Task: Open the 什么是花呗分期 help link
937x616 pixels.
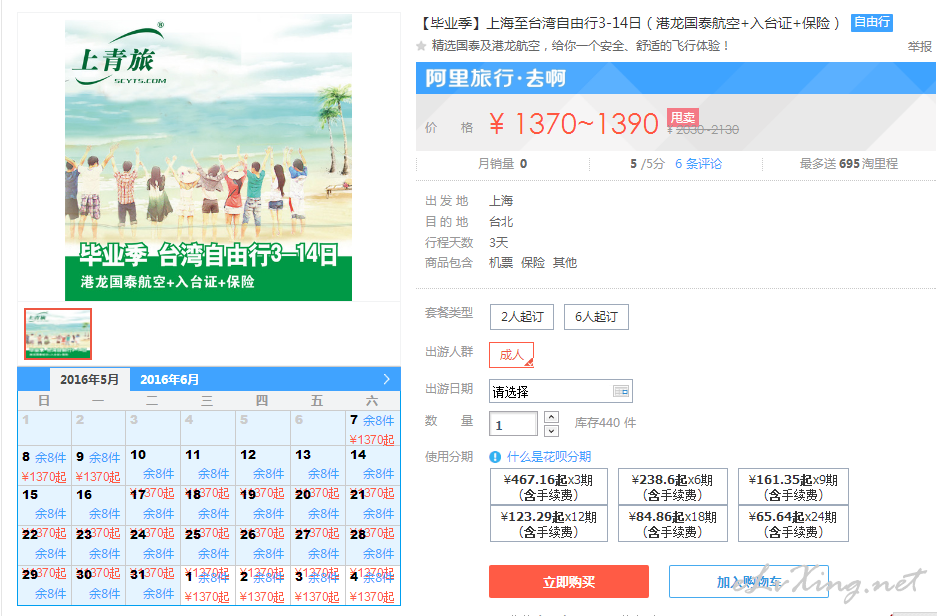Action: [x=549, y=457]
